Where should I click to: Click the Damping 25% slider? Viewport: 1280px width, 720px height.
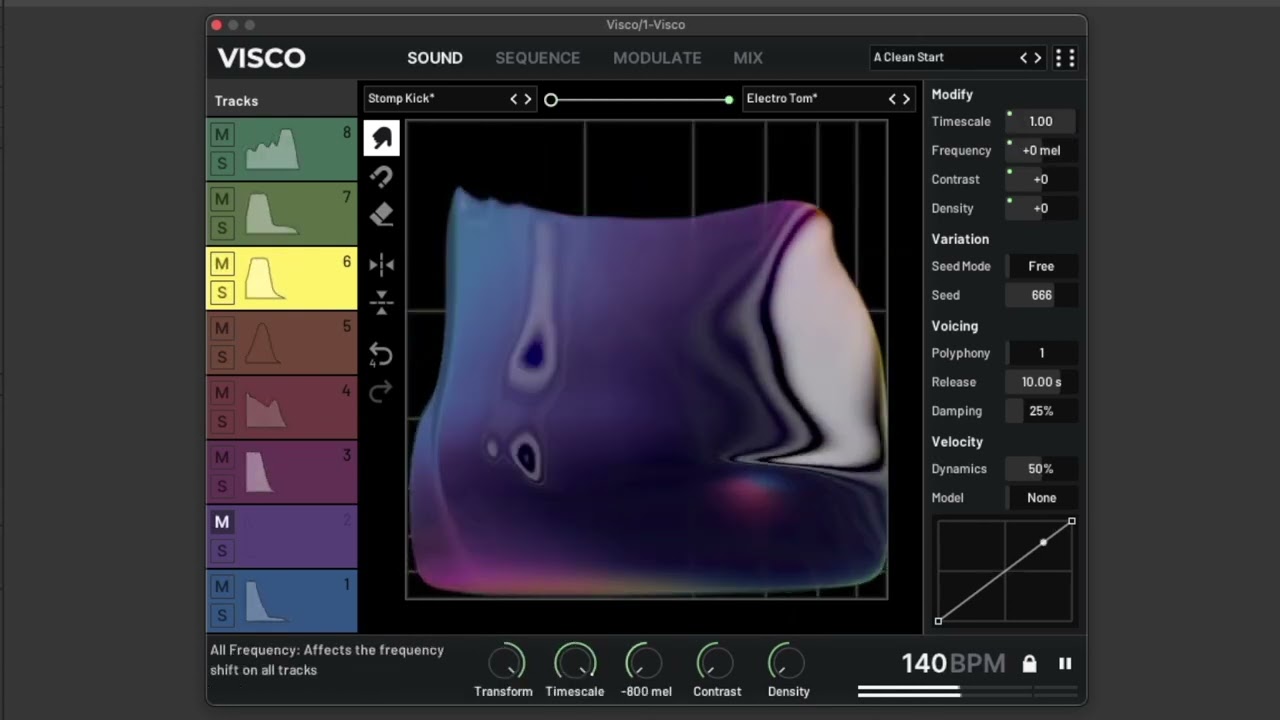[1041, 412]
